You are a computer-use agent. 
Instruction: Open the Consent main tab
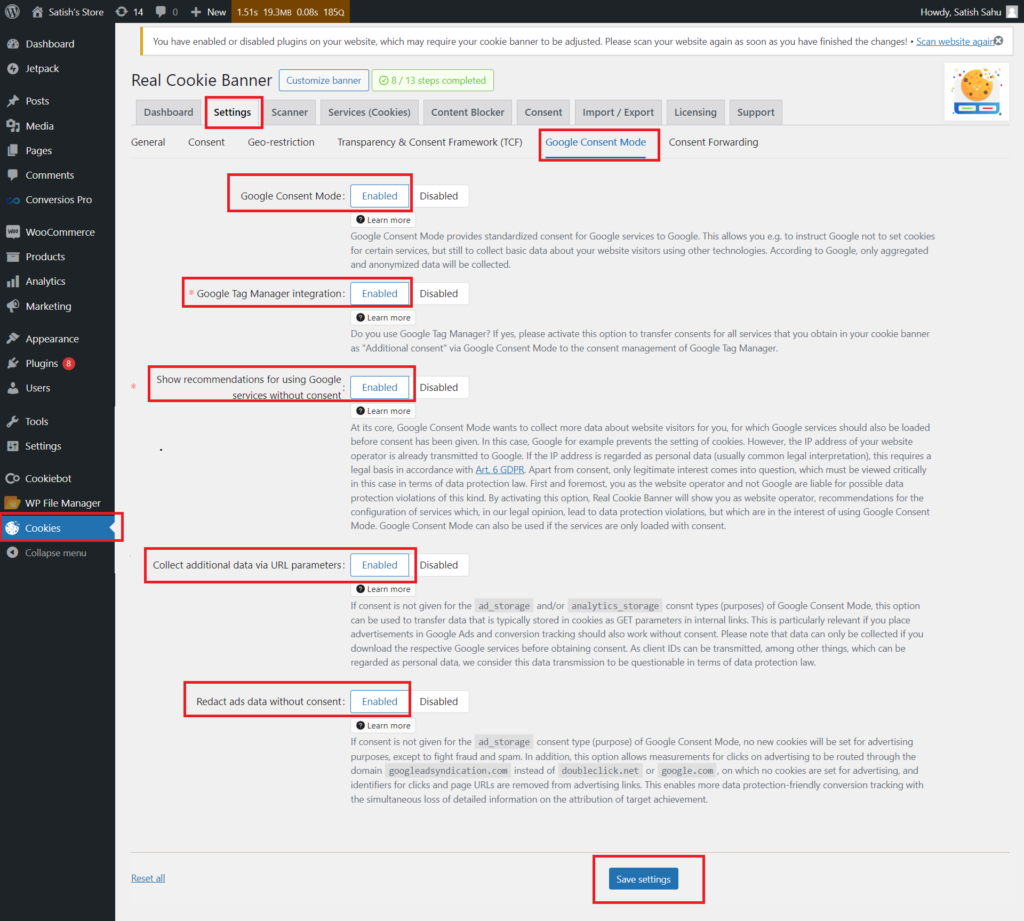(543, 112)
